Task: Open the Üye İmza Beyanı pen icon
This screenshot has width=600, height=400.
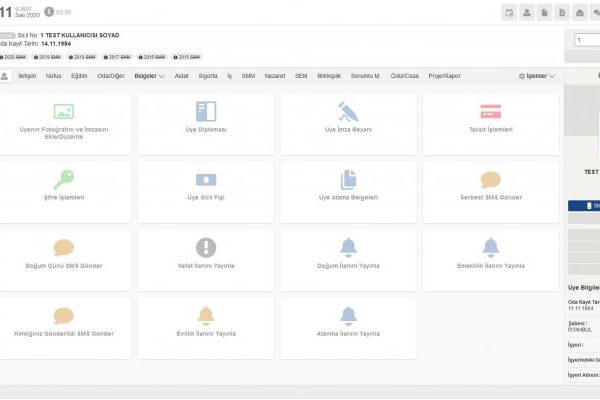Action: tap(348, 111)
